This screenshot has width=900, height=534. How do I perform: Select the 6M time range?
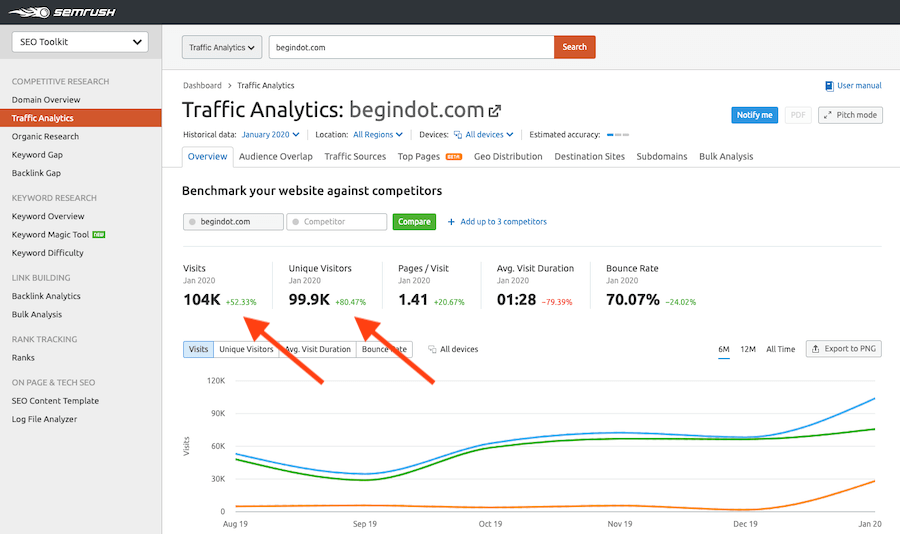[724, 349]
